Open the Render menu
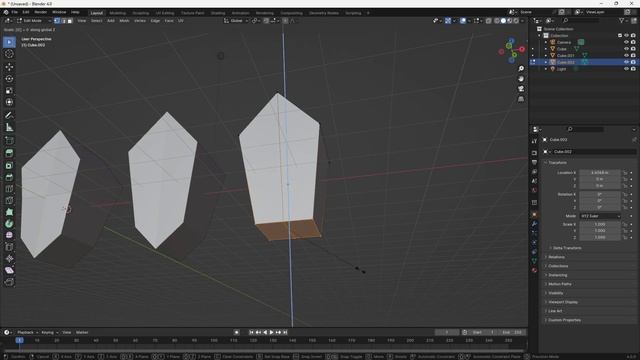 (x=40, y=12)
